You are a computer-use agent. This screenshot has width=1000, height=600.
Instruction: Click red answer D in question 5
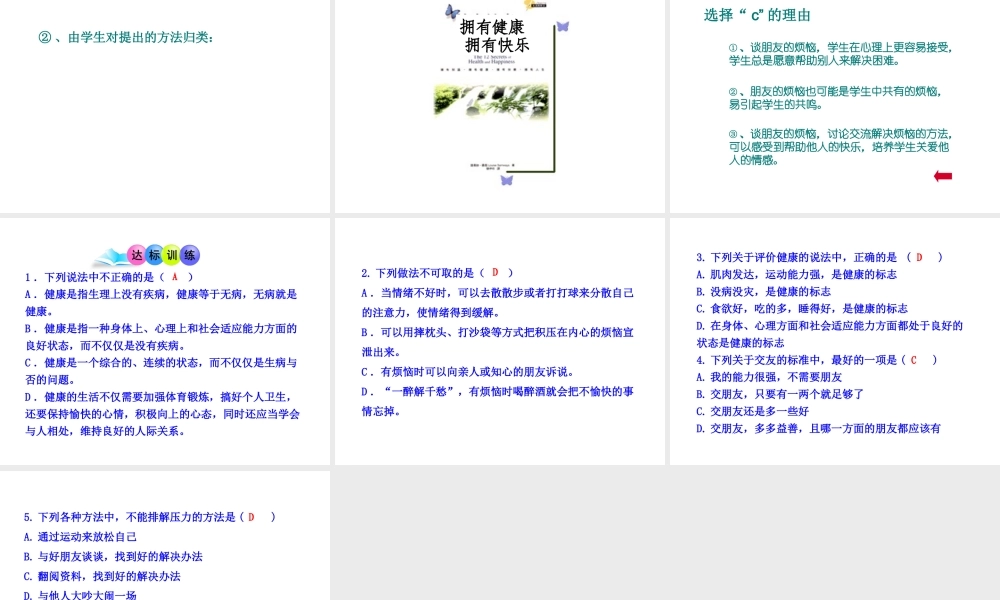coord(251,517)
